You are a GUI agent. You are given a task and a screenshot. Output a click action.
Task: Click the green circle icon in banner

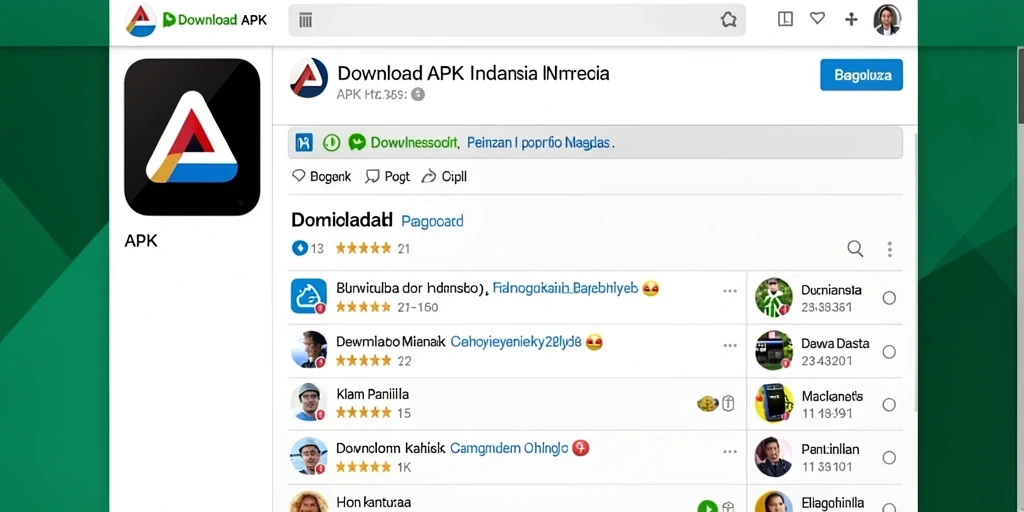point(331,142)
